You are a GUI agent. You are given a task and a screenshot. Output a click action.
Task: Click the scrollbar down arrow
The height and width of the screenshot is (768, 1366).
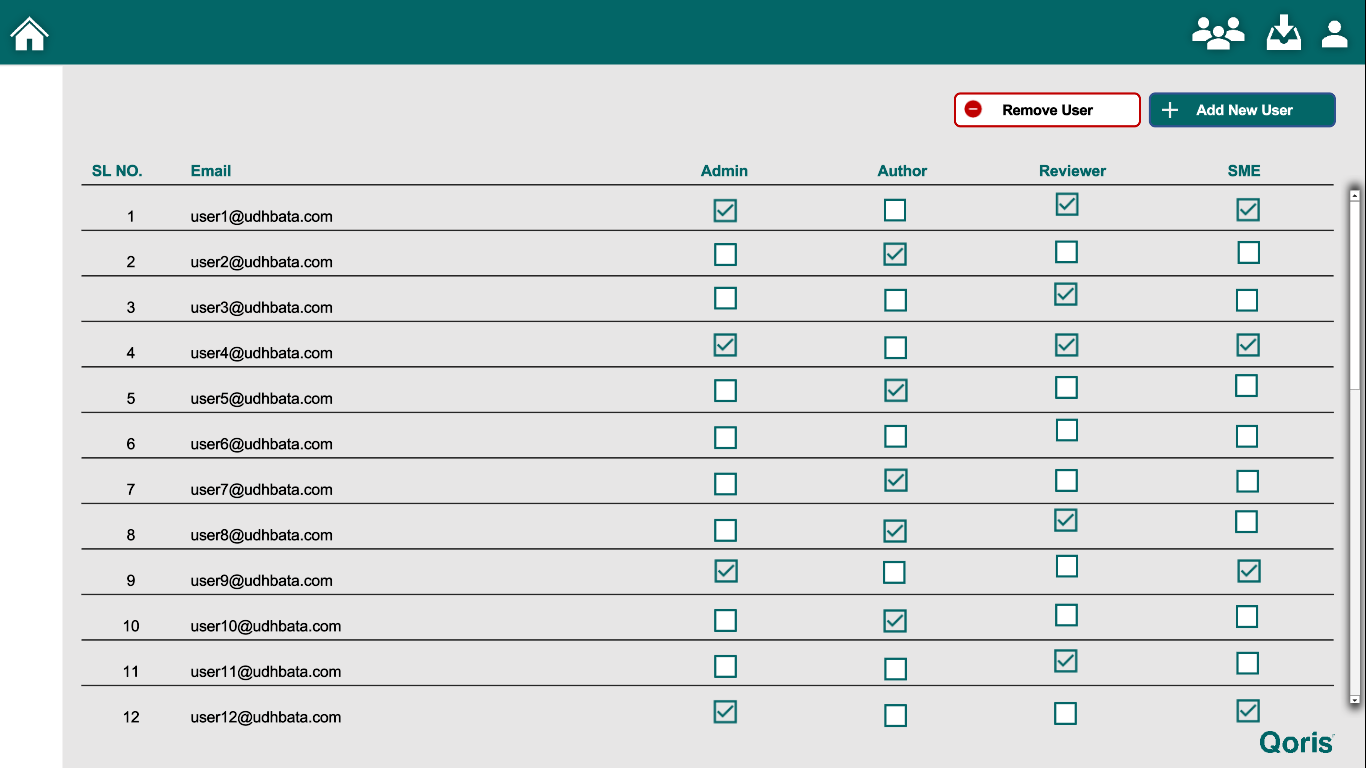1355,699
